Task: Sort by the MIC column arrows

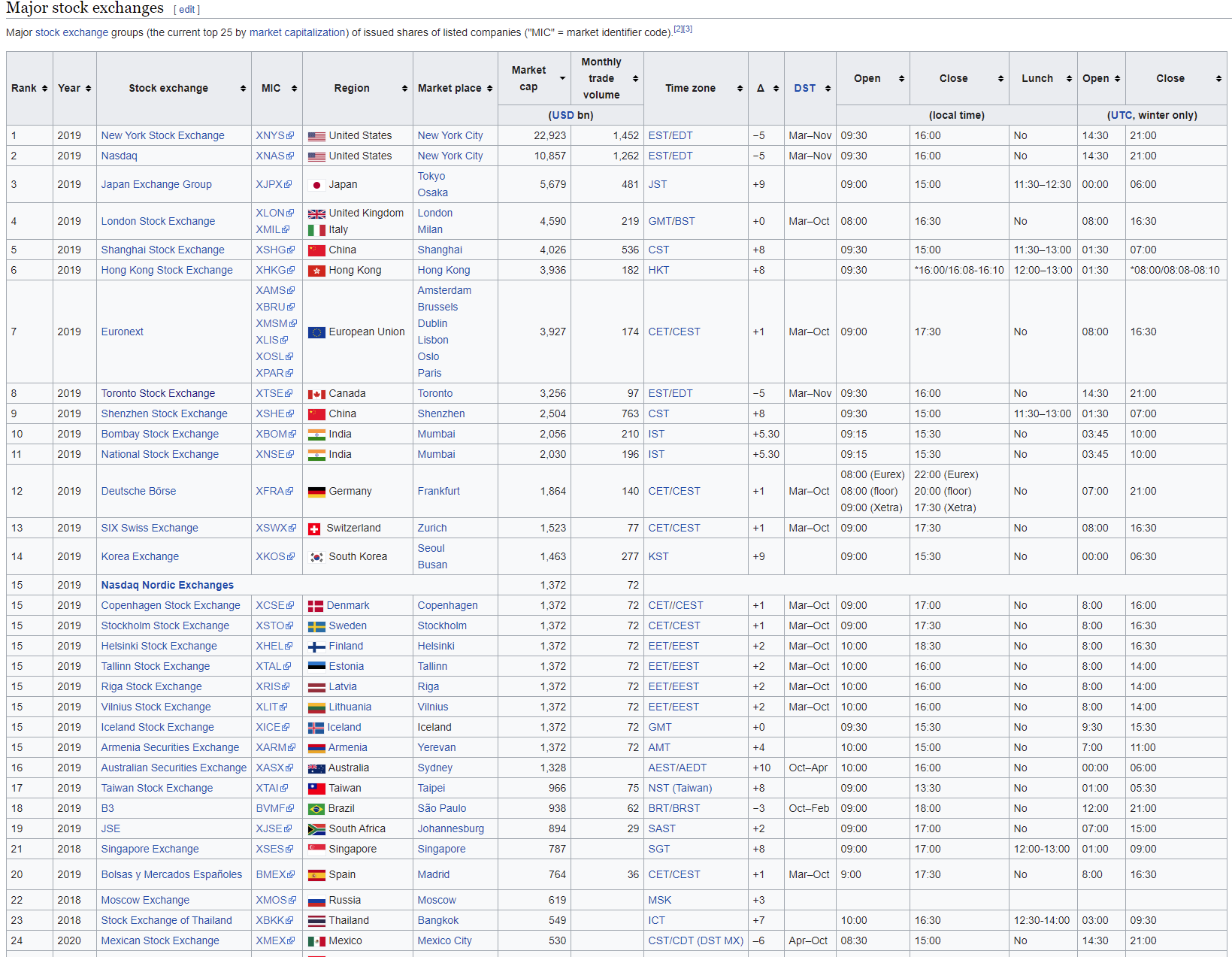Action: (x=294, y=88)
